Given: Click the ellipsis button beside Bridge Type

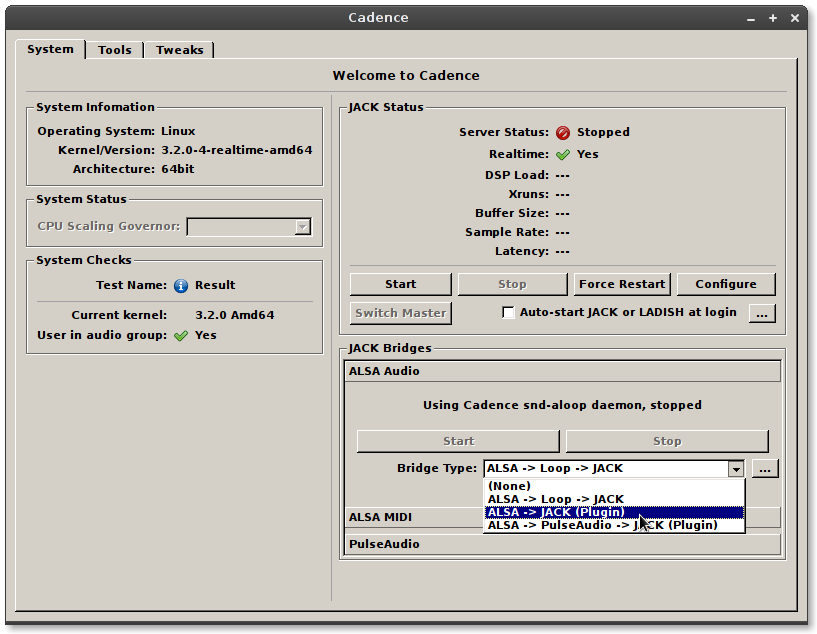Looking at the screenshot, I should click(765, 468).
